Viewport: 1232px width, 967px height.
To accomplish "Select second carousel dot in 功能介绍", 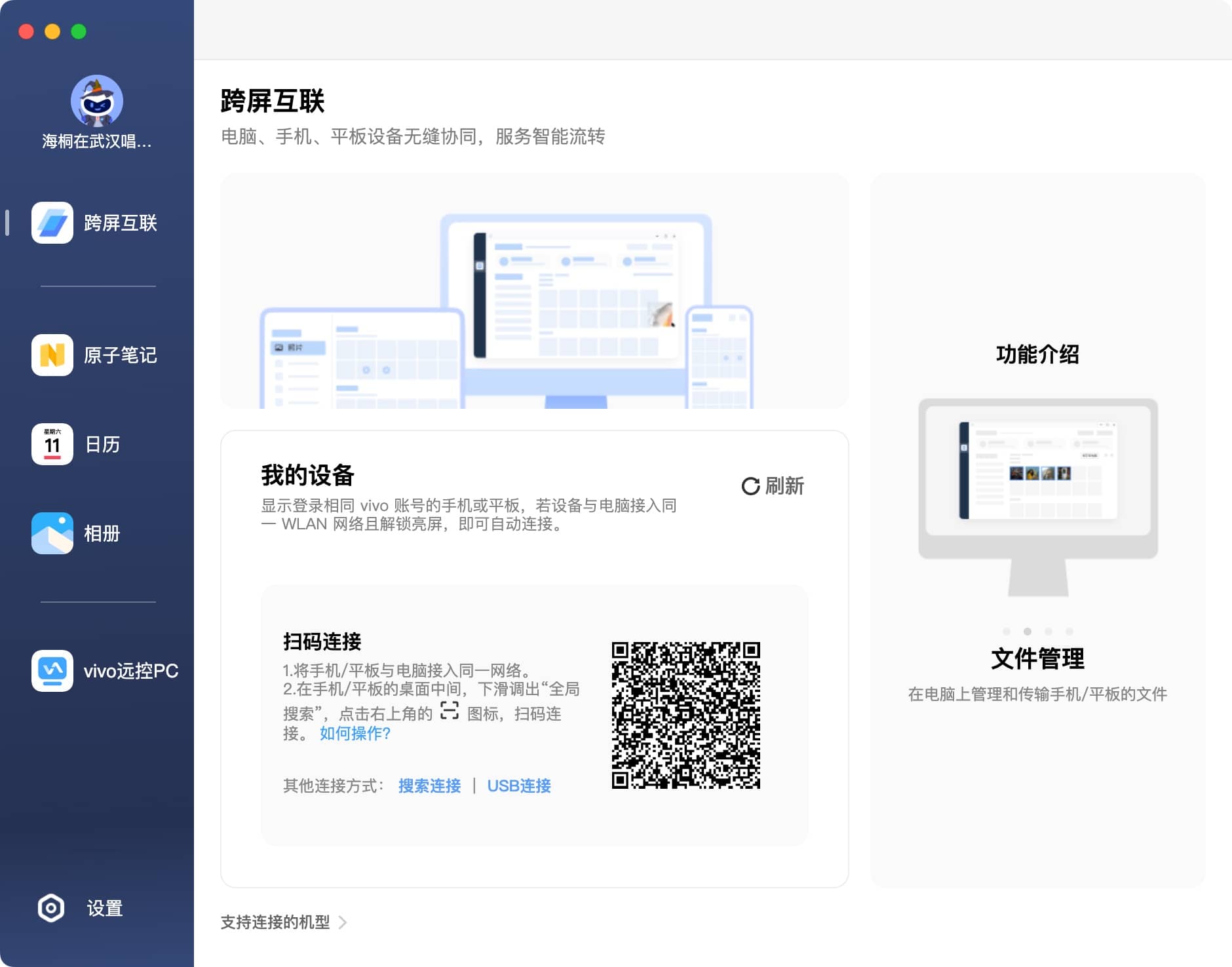I will point(1028,632).
